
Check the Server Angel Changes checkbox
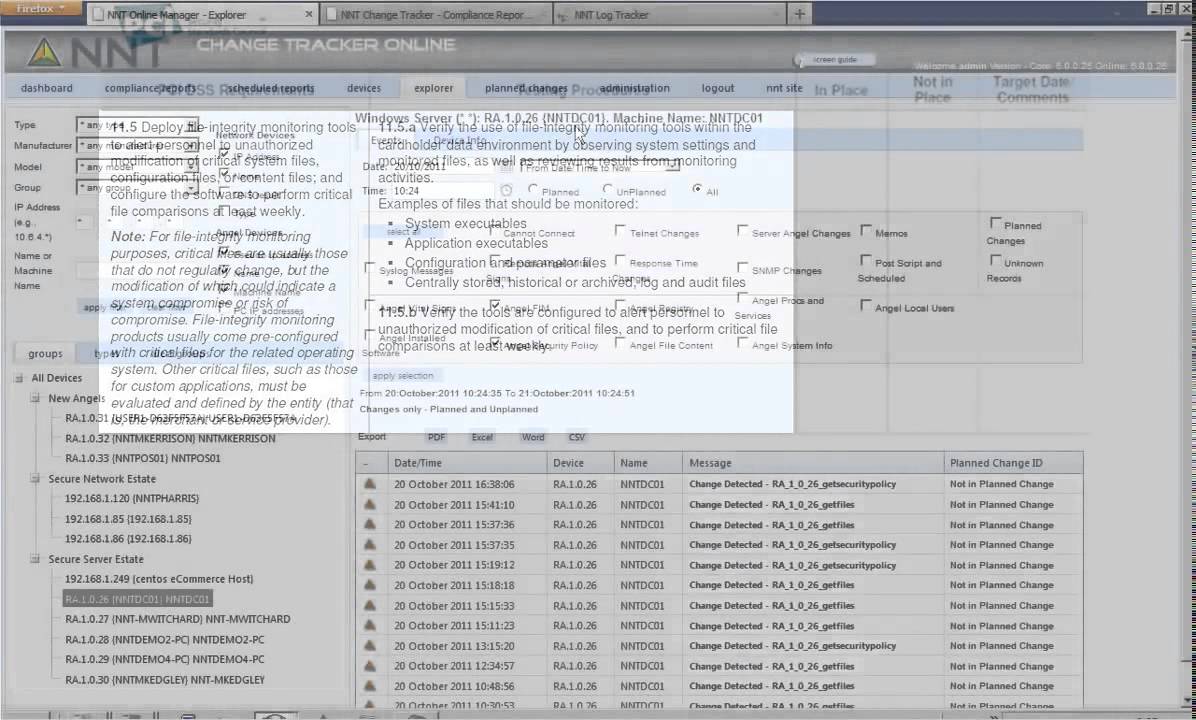[x=742, y=230]
